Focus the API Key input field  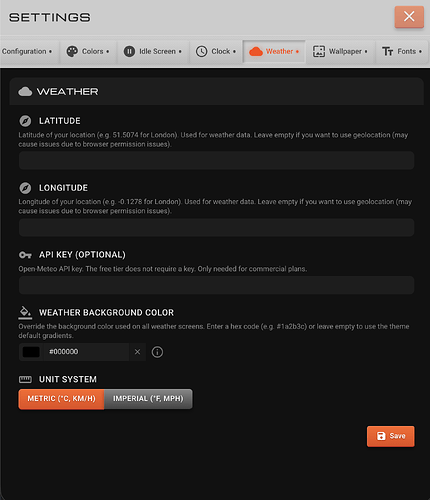pyautogui.click(x=216, y=285)
